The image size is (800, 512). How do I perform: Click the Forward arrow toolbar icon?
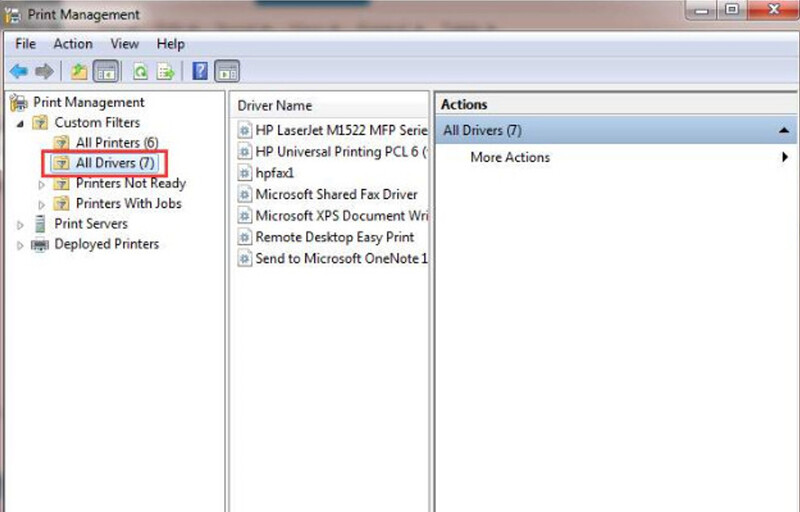44,71
